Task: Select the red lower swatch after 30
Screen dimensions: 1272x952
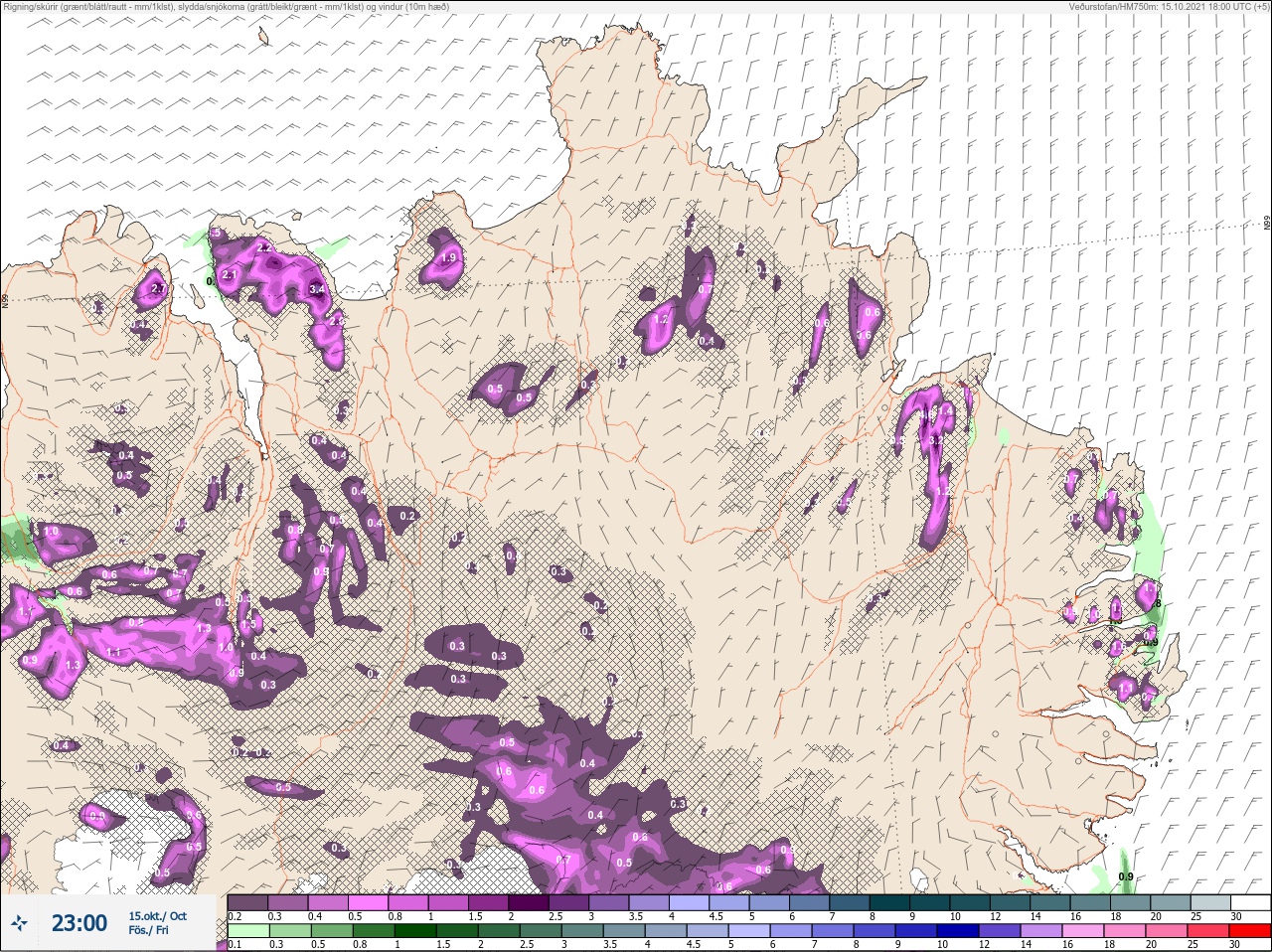Action: click(x=1251, y=930)
